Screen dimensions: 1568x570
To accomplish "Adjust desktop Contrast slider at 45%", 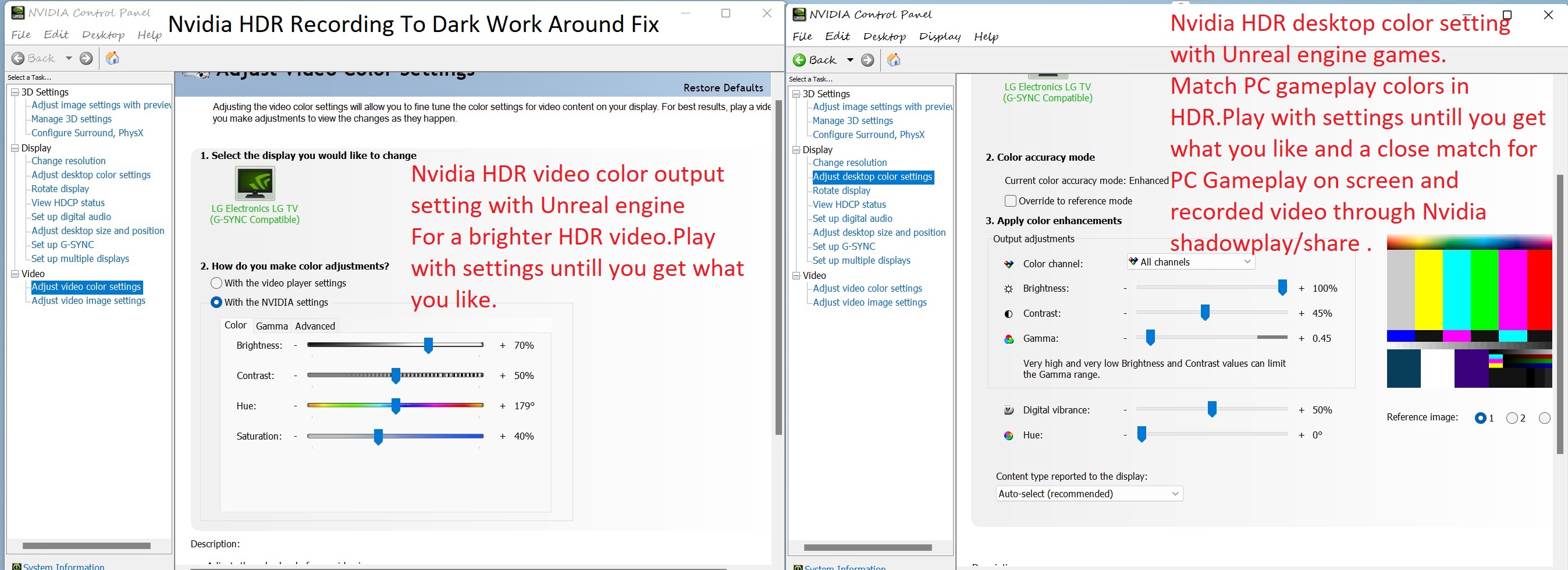I will pos(1204,313).
